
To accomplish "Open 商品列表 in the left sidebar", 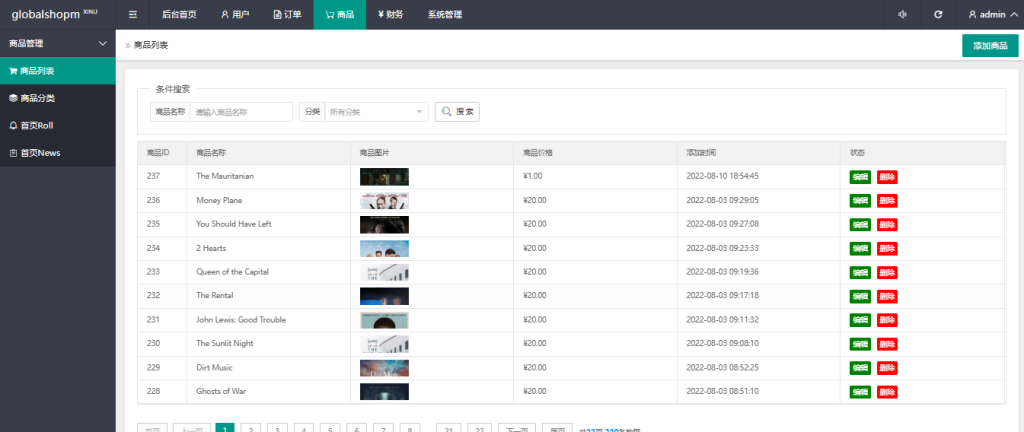I will (x=58, y=71).
